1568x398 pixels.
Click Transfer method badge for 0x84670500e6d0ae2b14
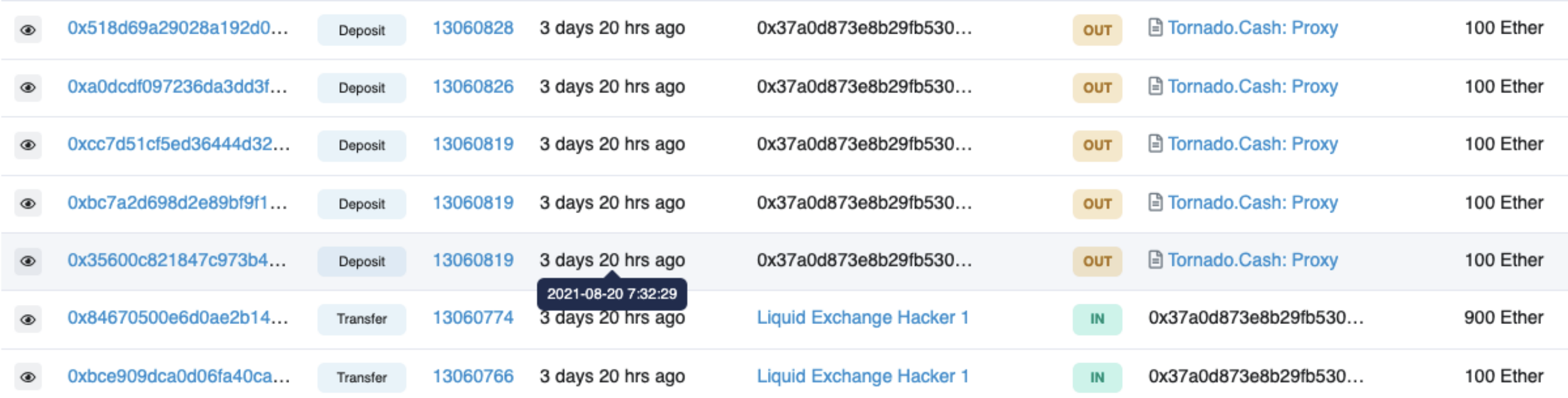pyautogui.click(x=361, y=319)
